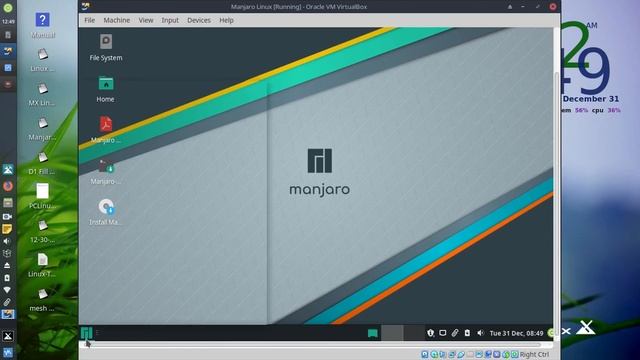The width and height of the screenshot is (640, 360).
Task: Click the eject media icon in host side panel
Action: tap(7, 266)
